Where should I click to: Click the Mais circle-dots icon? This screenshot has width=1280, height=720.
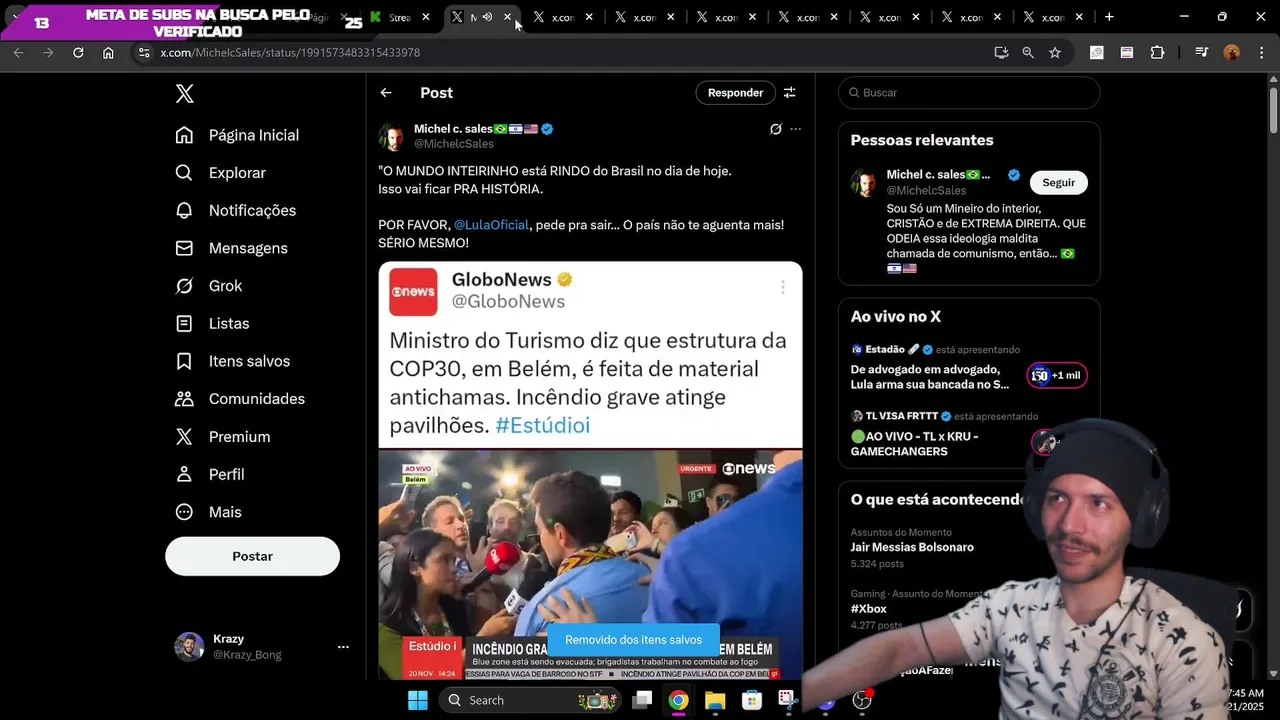point(184,512)
